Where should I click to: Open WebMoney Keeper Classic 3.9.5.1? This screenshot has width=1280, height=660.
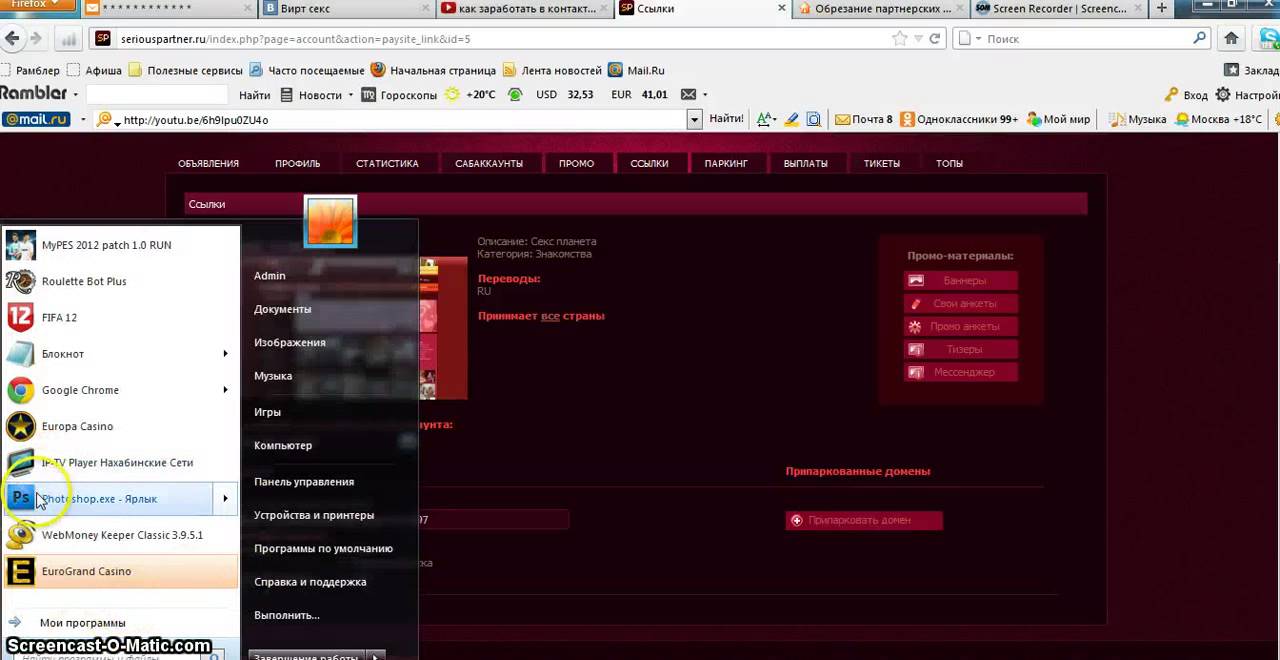pyautogui.click(x=119, y=535)
